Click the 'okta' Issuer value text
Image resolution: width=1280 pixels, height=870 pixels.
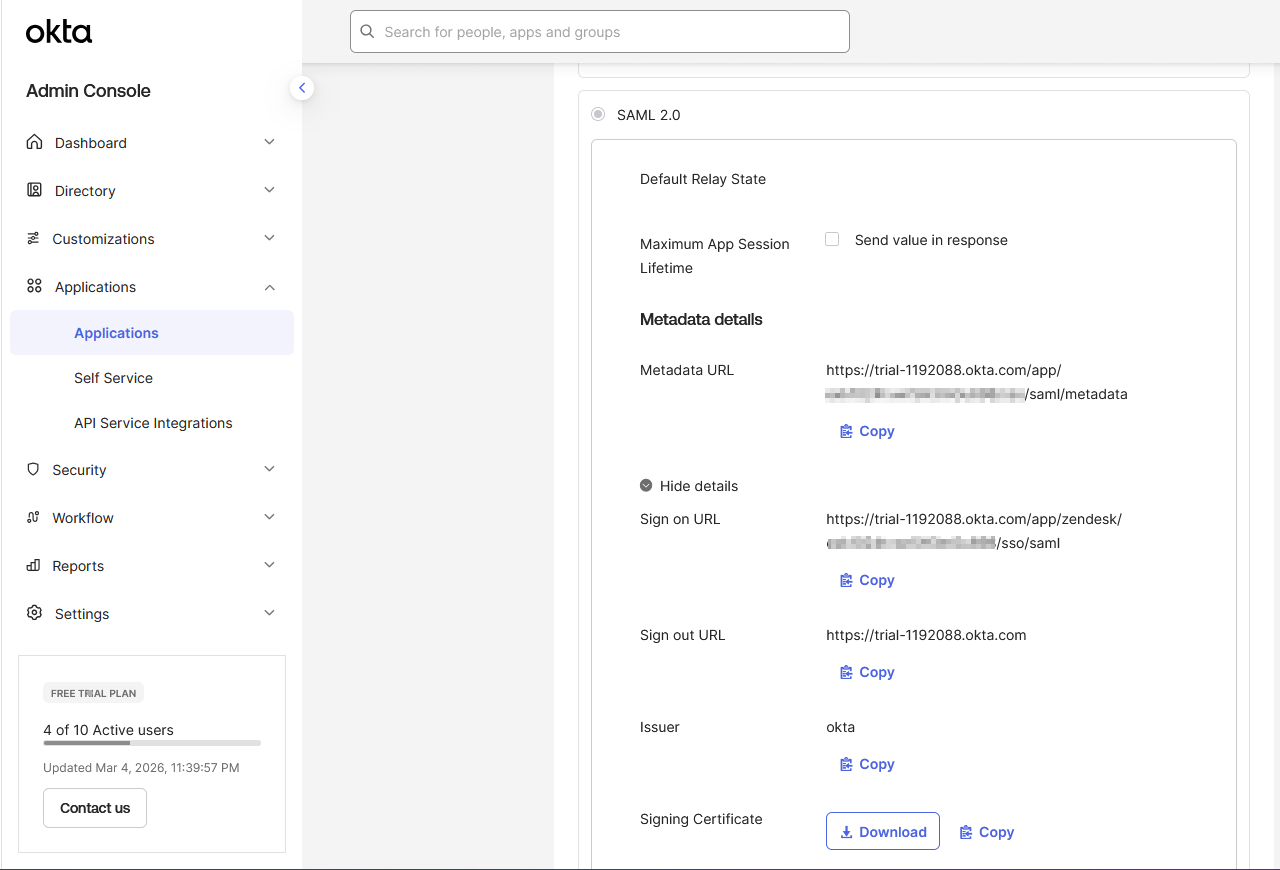coord(840,727)
